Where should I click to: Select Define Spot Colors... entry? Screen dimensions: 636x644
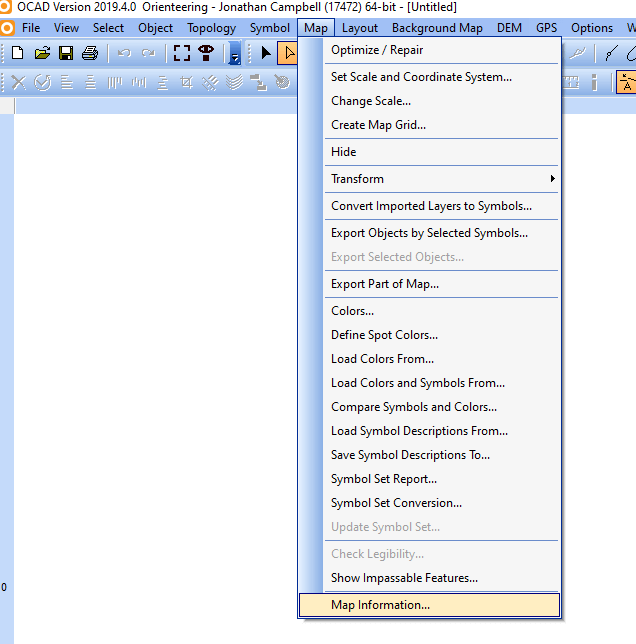pyautogui.click(x=429, y=335)
